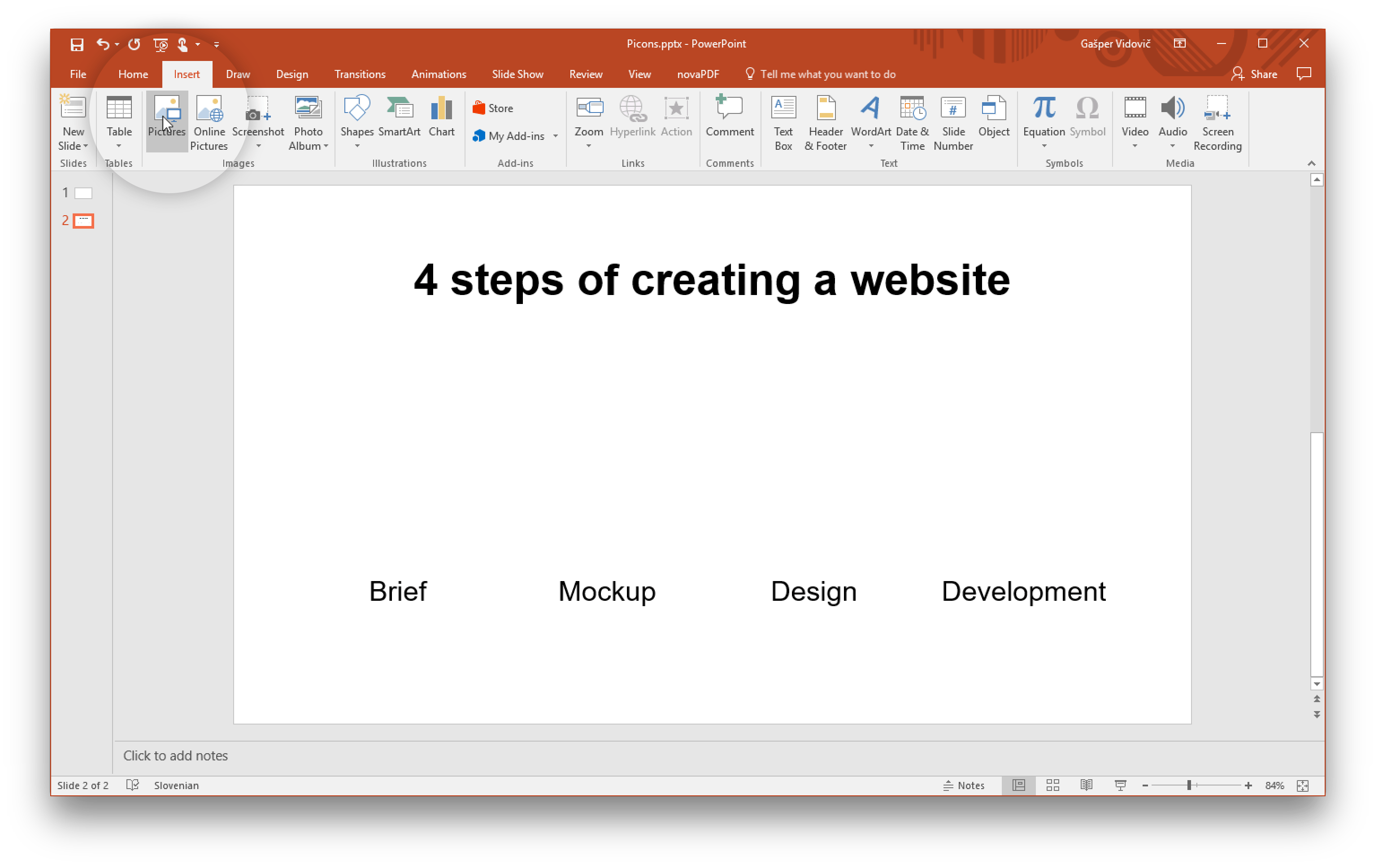This screenshot has width=1387, height=868.
Task: Switch to Slide Sorter view
Action: click(1053, 786)
